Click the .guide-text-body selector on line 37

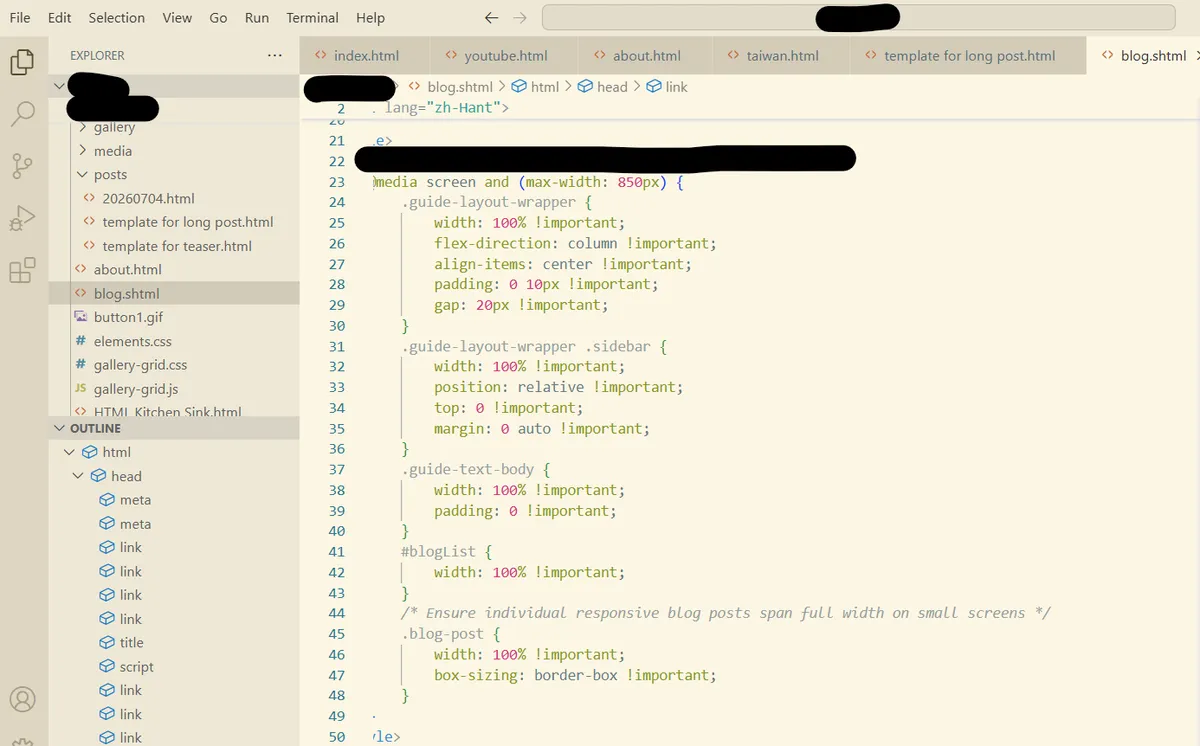pyautogui.click(x=468, y=469)
